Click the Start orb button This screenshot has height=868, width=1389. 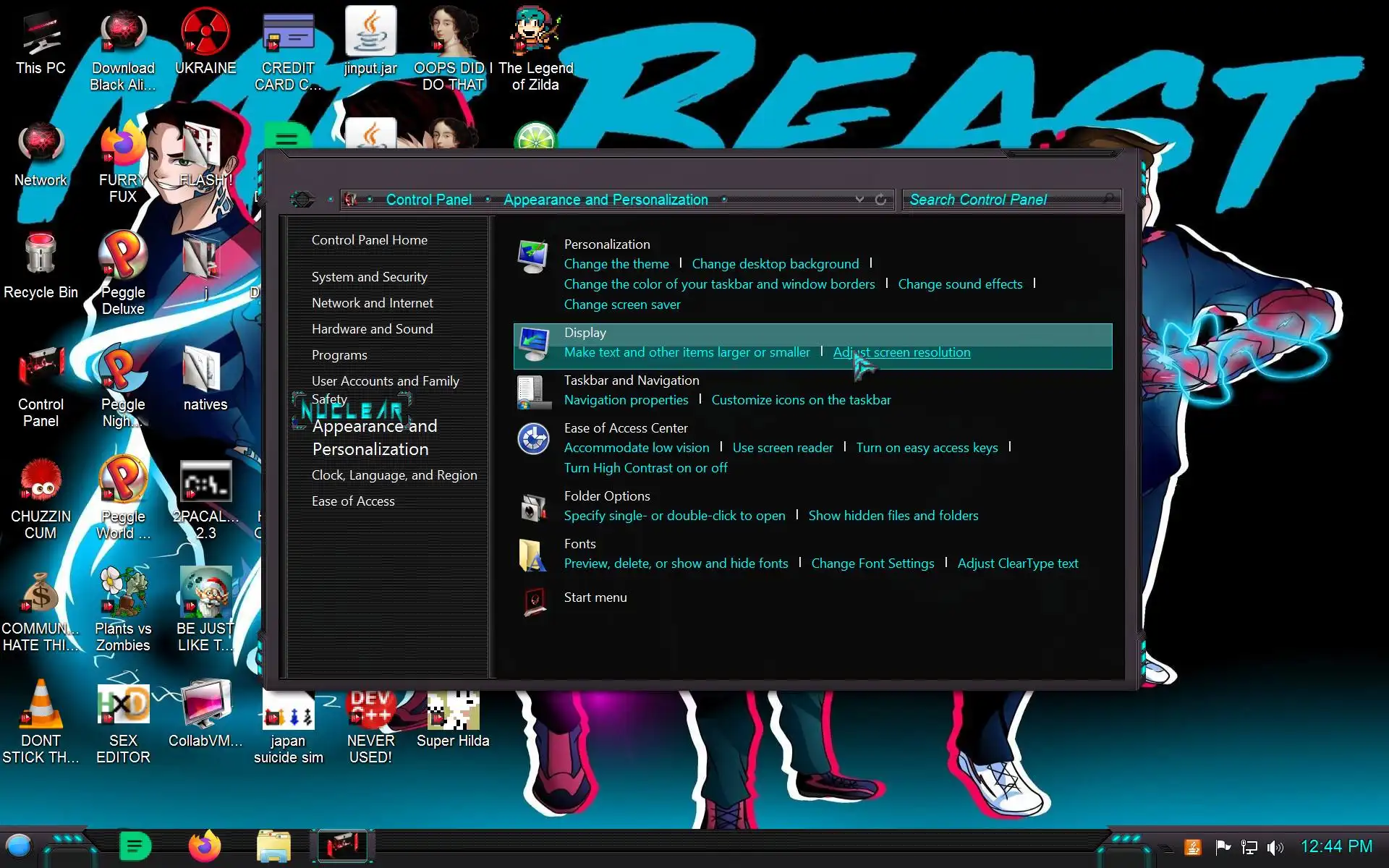19,846
